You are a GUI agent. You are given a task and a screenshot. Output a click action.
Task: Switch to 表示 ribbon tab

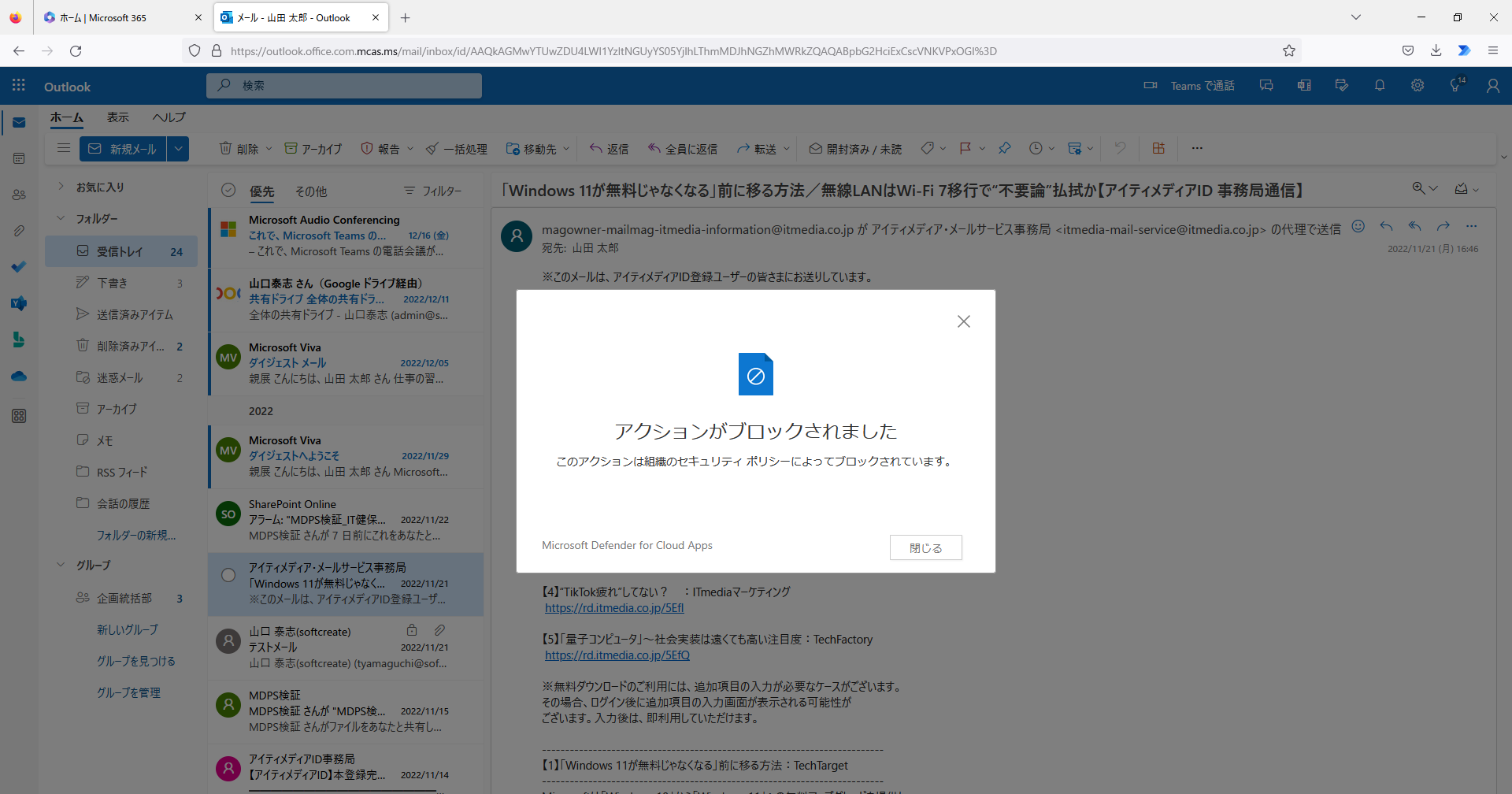tap(118, 117)
